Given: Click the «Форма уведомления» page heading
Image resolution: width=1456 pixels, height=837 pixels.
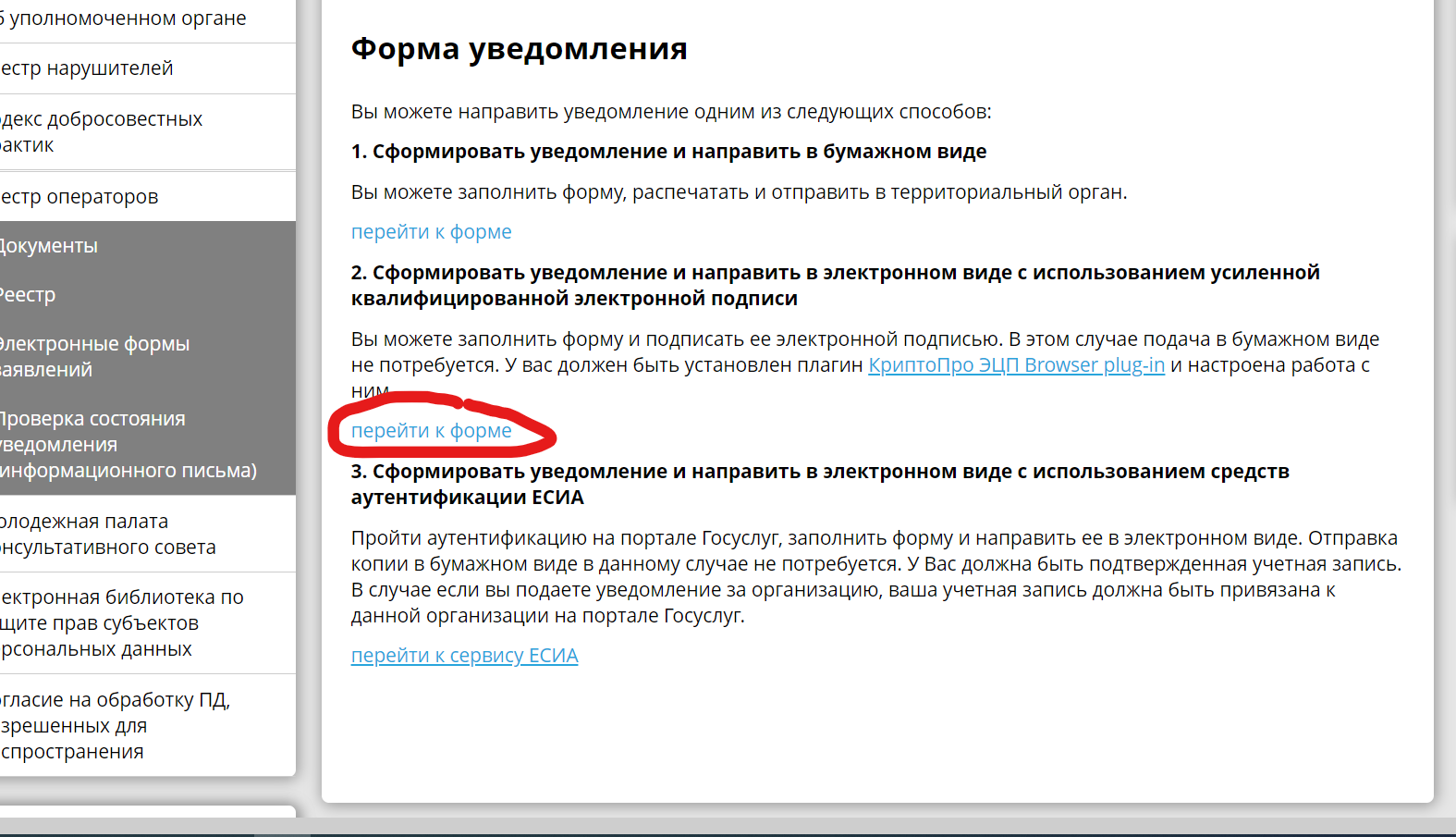Looking at the screenshot, I should pyautogui.click(x=519, y=49).
